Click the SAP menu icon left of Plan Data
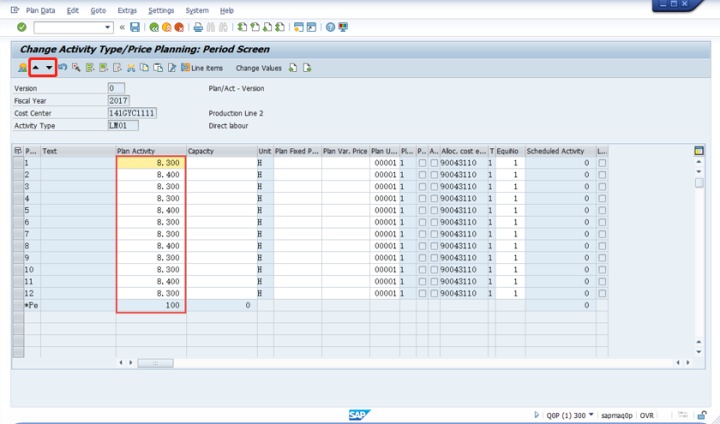The image size is (720, 424). pyautogui.click(x=15, y=10)
